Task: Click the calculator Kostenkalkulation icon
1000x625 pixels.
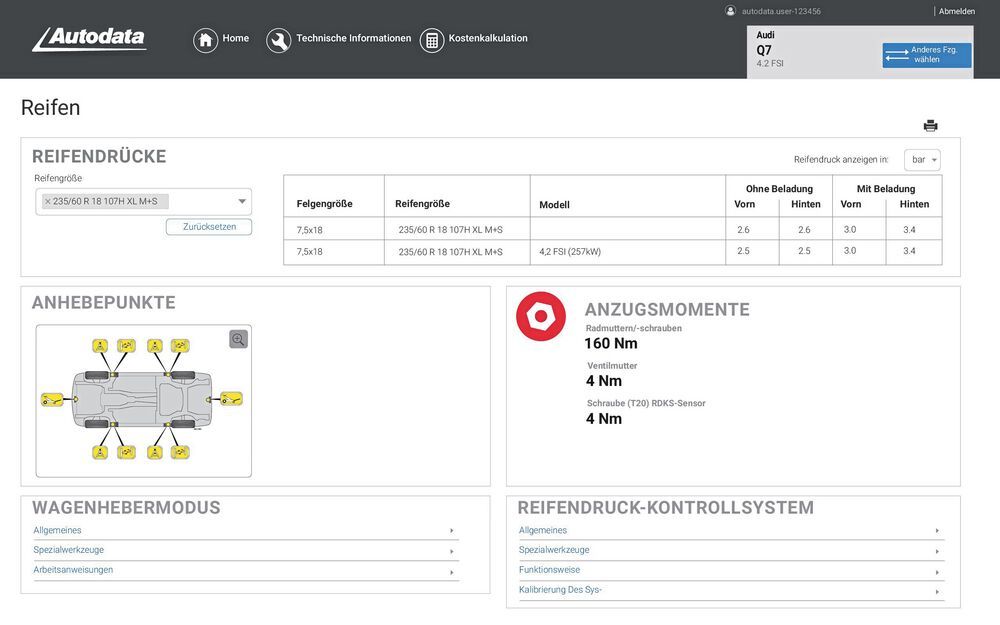Action: coord(432,40)
